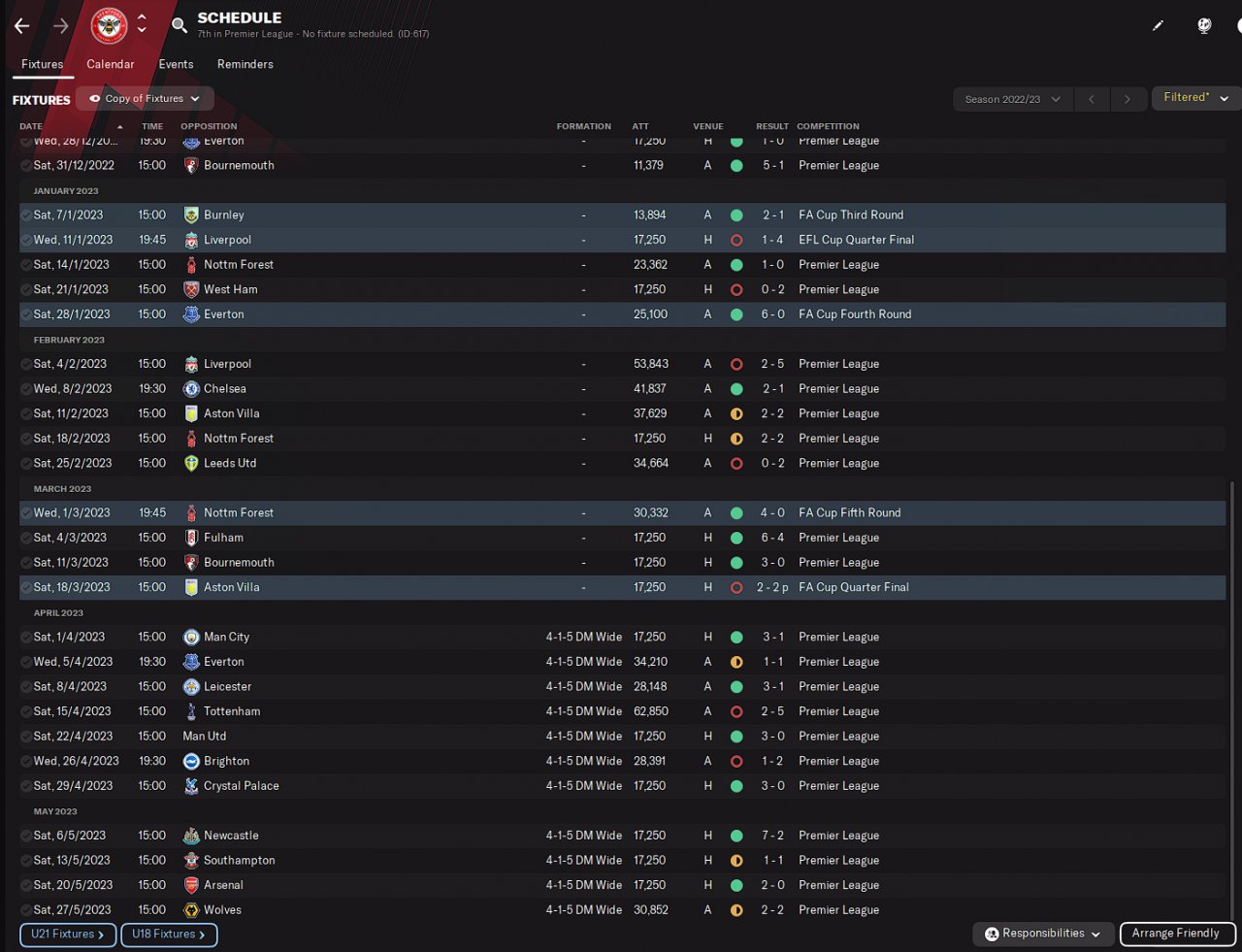Image resolution: width=1242 pixels, height=952 pixels.
Task: Sort by the OPPOSITION column header
Action: coord(209,127)
